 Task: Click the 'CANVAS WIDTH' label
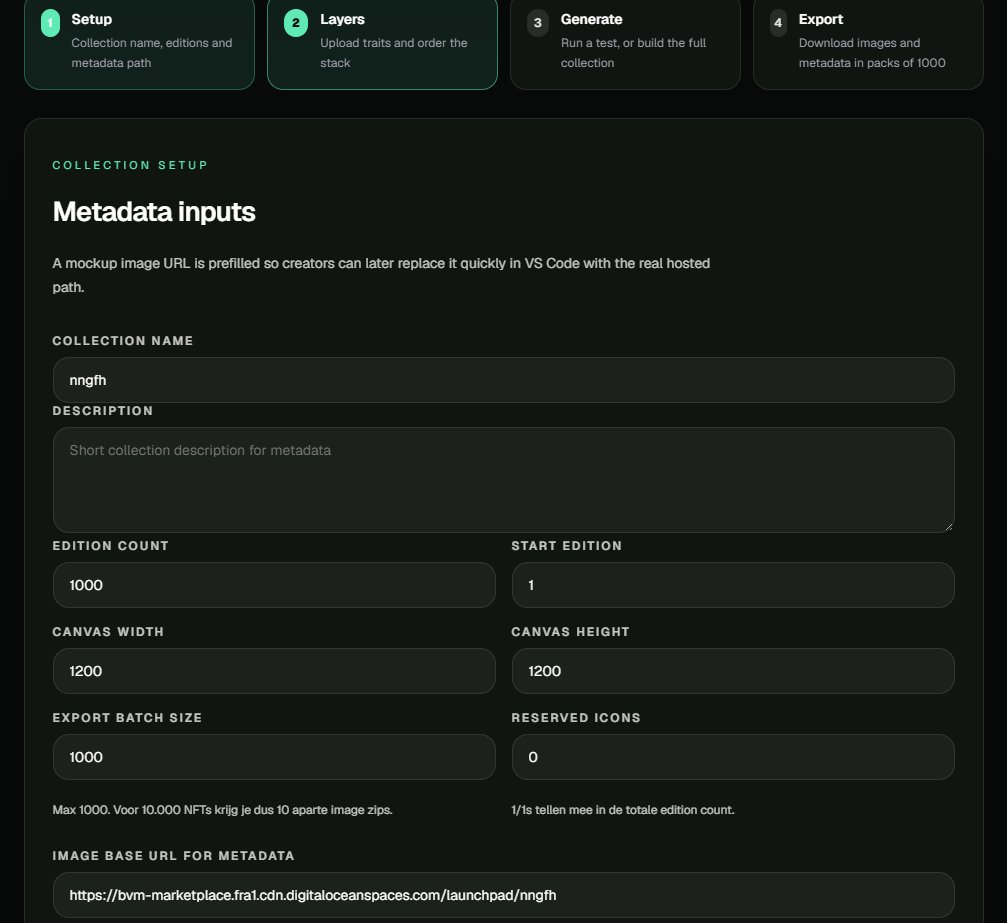(108, 631)
